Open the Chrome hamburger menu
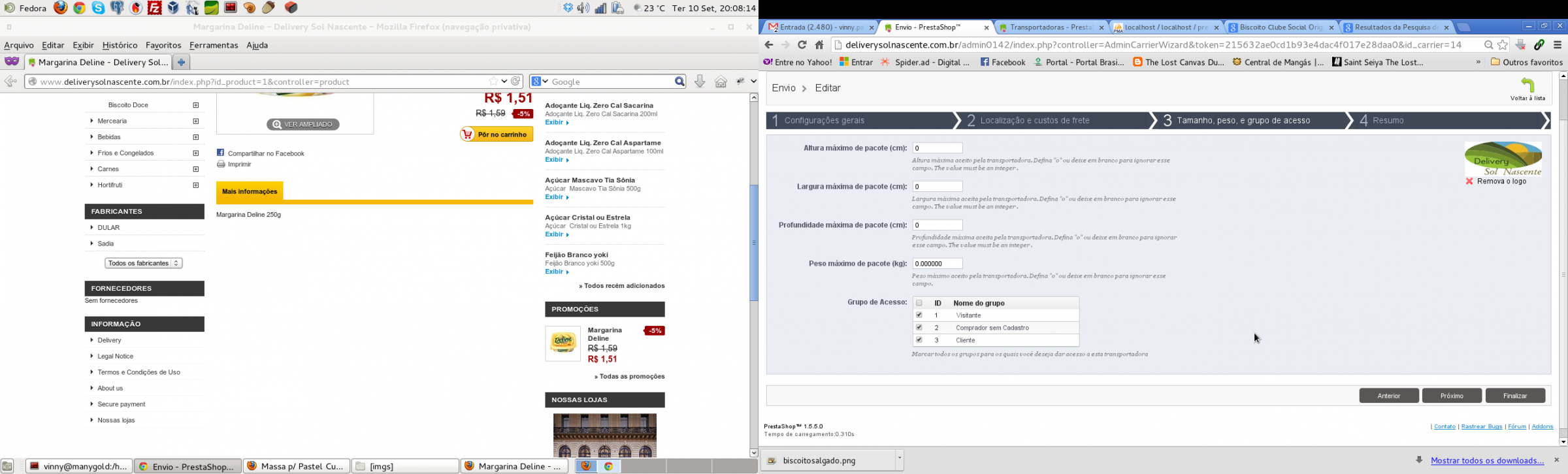The width and height of the screenshot is (1568, 474). pos(1558,45)
